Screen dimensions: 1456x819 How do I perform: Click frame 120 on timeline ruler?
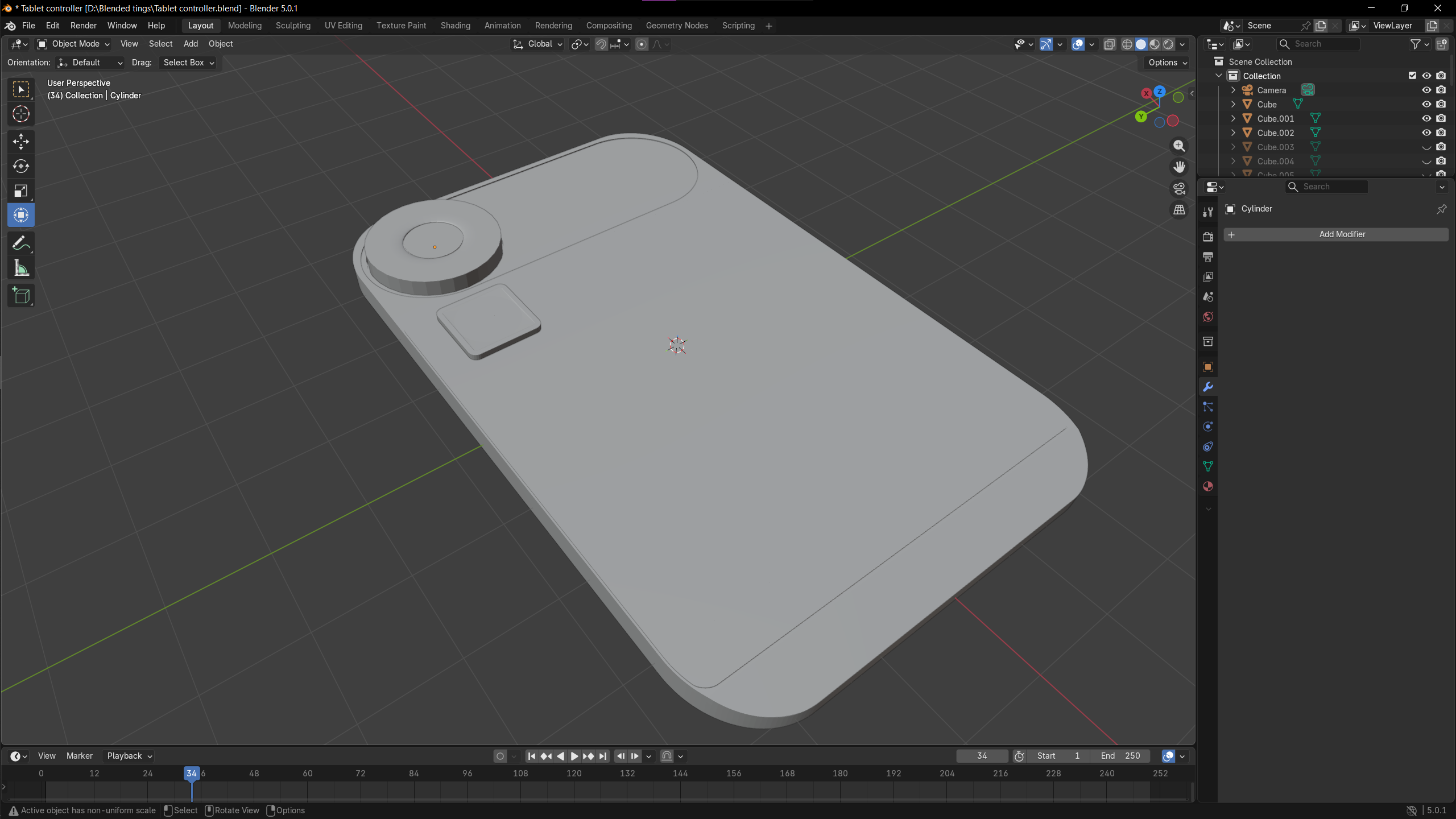click(x=574, y=773)
